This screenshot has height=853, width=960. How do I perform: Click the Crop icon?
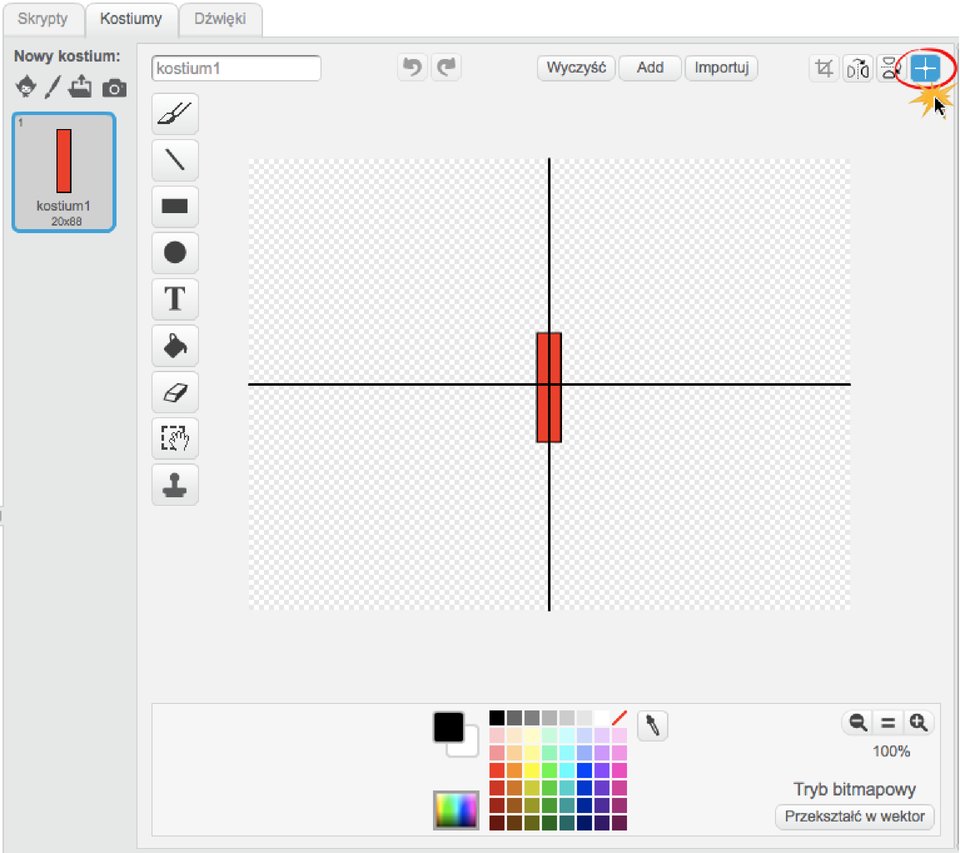(x=823, y=68)
